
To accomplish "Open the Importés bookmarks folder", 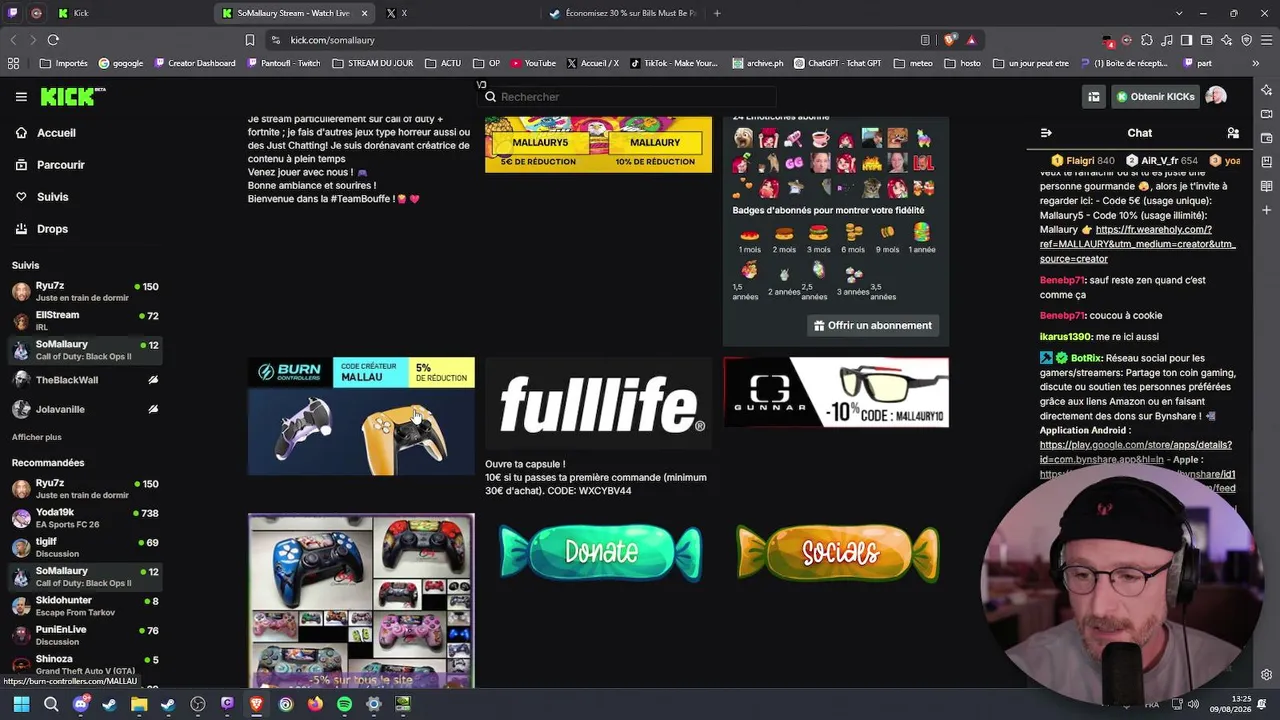I will (64, 63).
